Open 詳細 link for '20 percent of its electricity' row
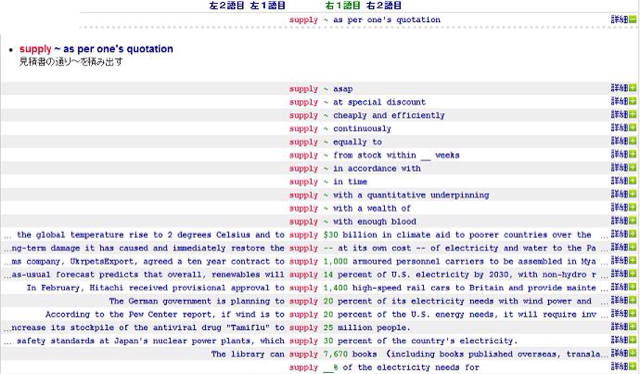The width and height of the screenshot is (640, 374). (x=620, y=300)
